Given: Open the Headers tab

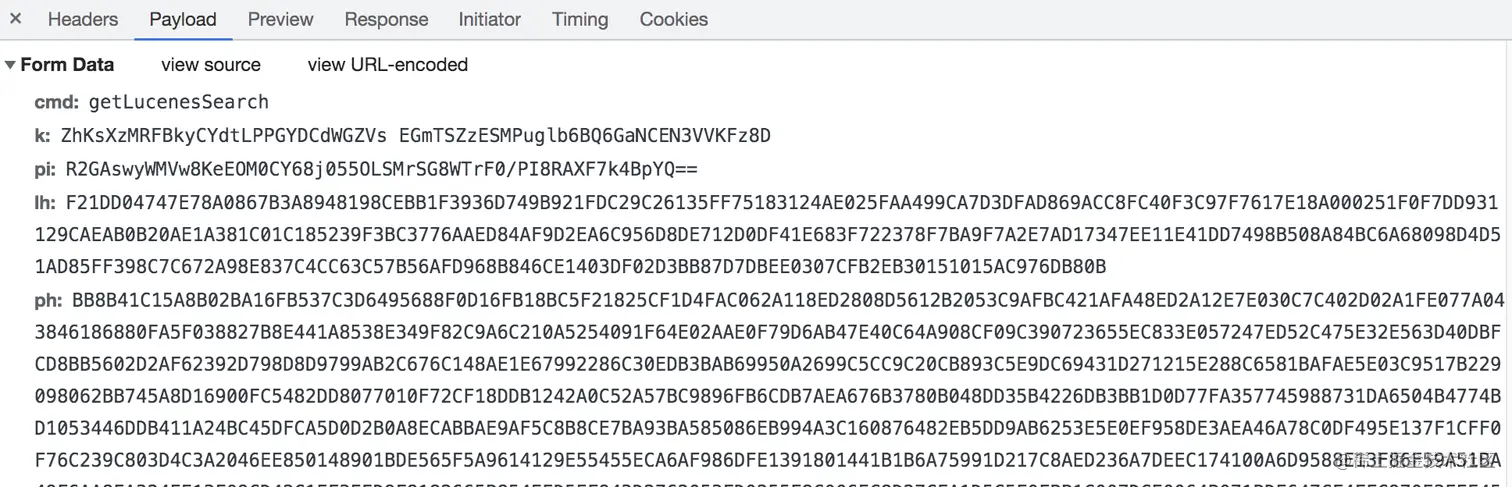Looking at the screenshot, I should coord(83,19).
